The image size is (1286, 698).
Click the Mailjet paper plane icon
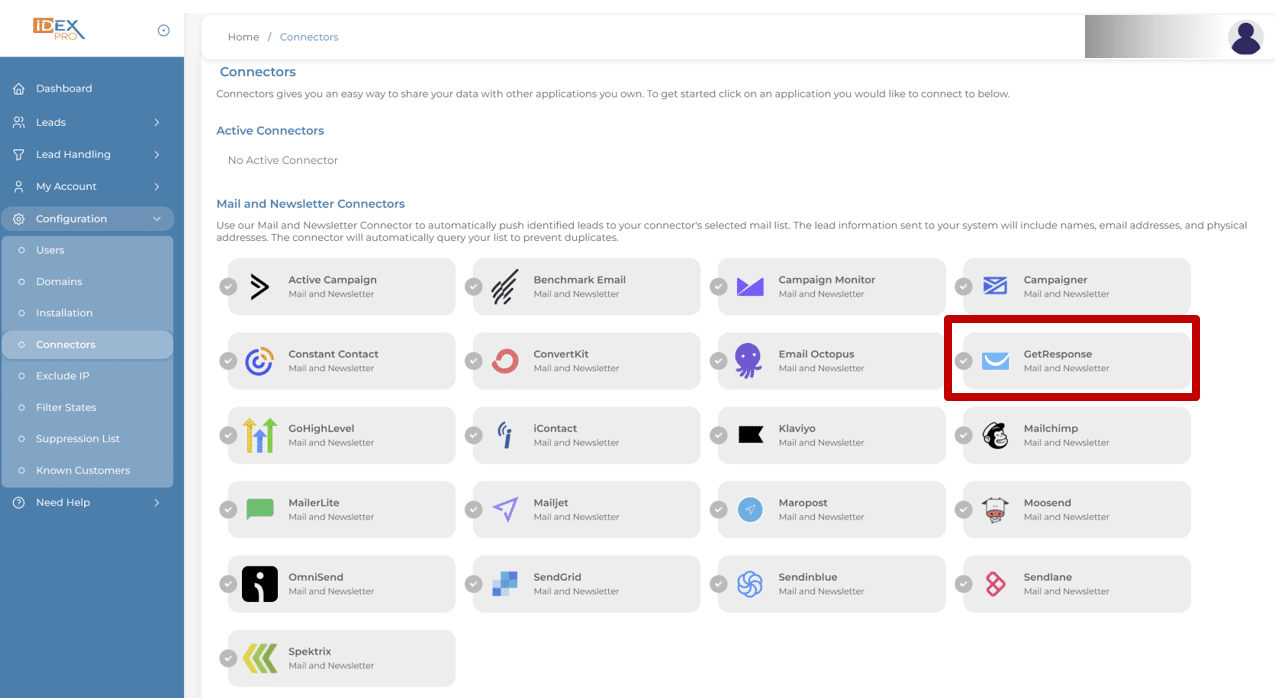505,509
